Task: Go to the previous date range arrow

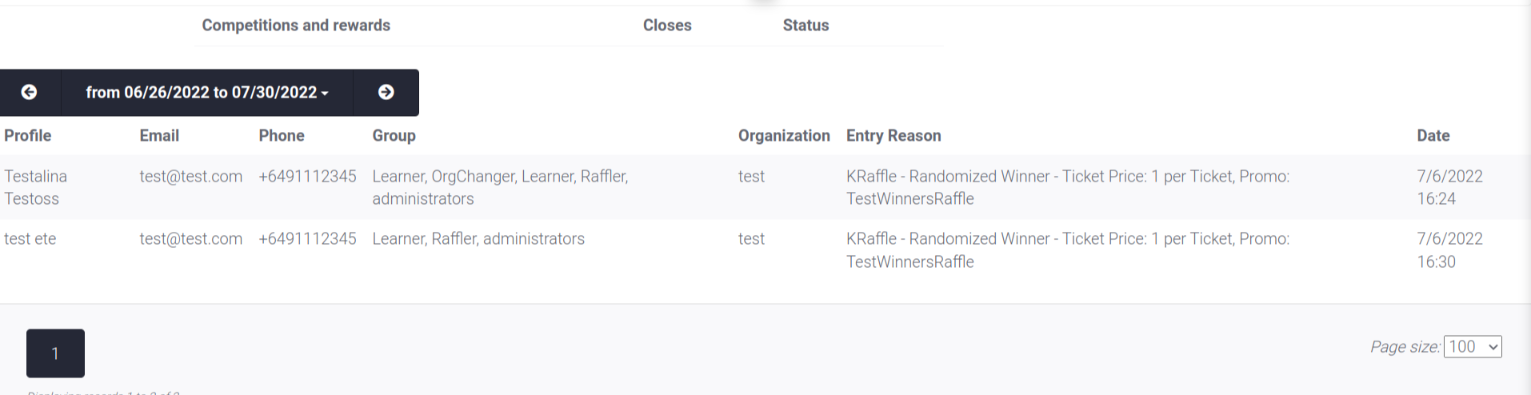Action: click(29, 93)
